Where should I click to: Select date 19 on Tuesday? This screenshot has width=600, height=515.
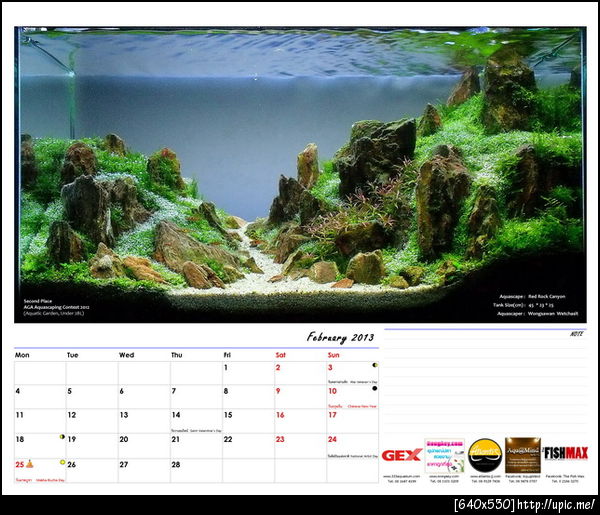(72, 439)
